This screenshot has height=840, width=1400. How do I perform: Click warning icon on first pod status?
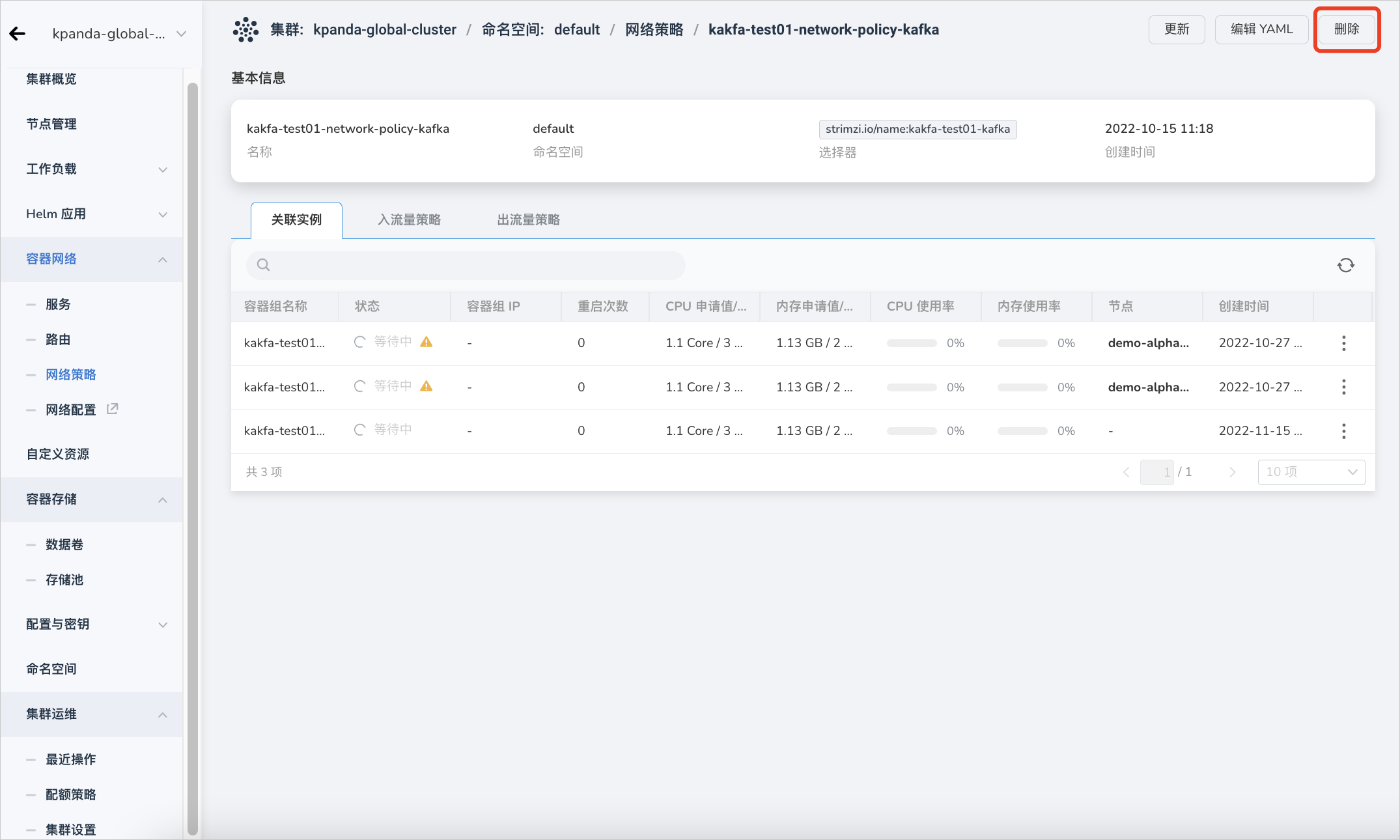pos(427,342)
